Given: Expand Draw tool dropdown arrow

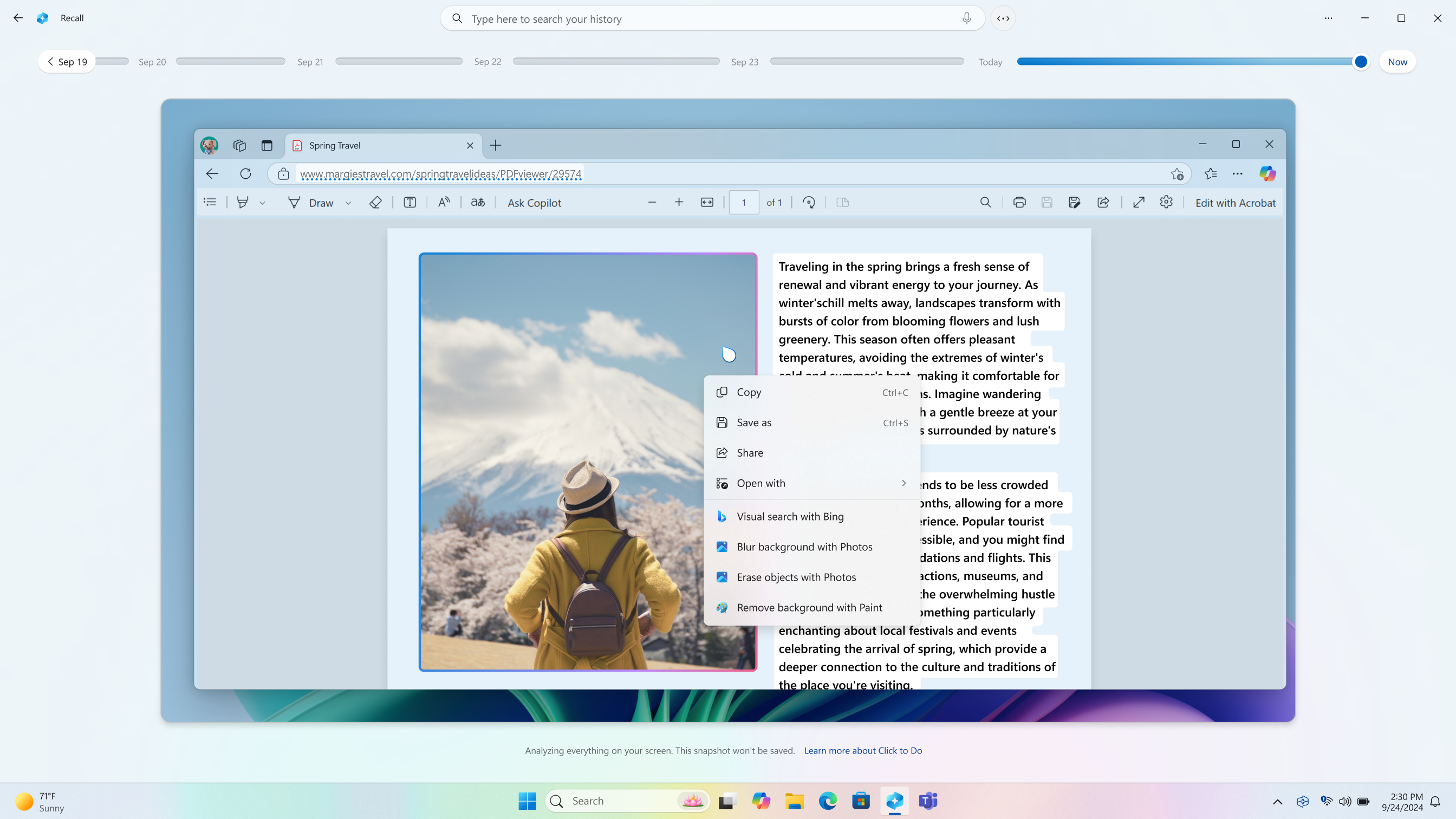Looking at the screenshot, I should point(349,203).
